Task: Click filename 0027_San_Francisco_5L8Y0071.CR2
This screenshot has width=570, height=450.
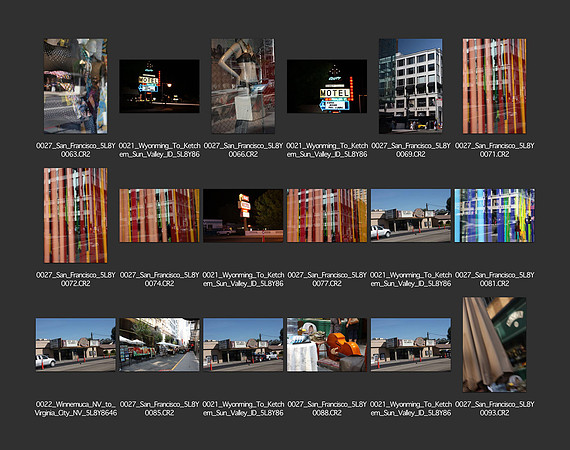Action: (x=494, y=150)
